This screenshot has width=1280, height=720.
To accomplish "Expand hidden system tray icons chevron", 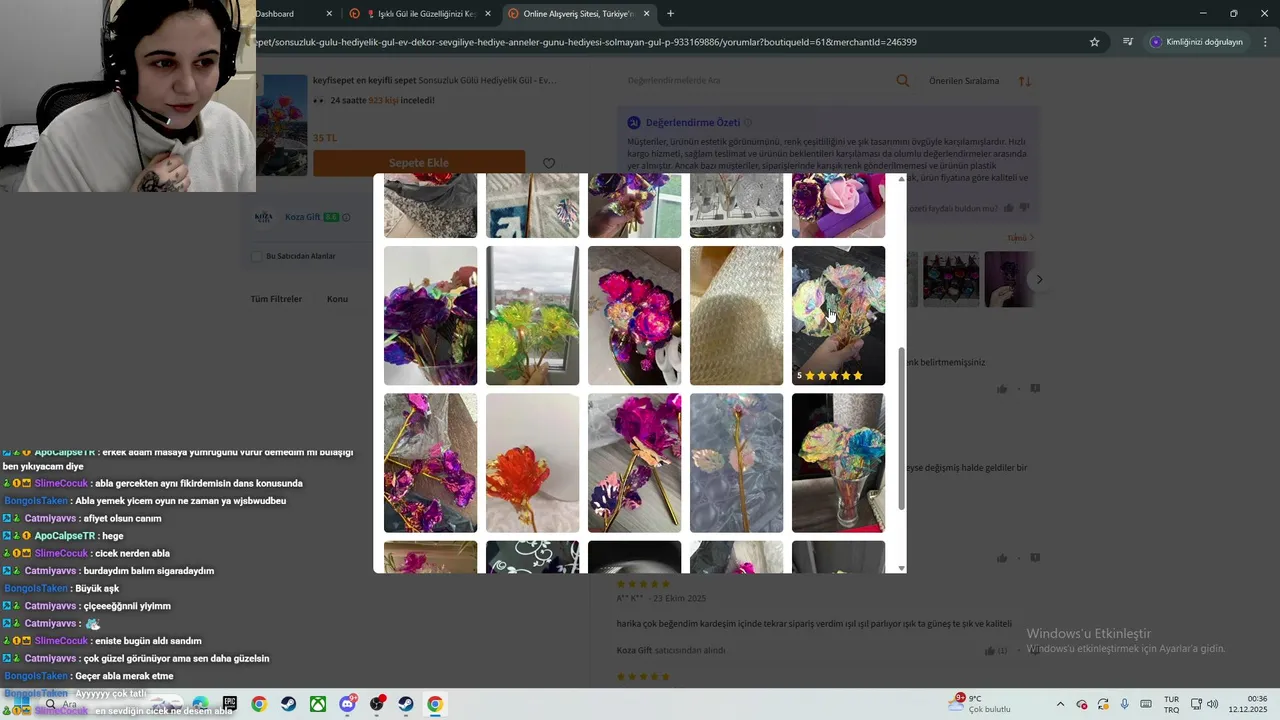I will (x=1060, y=704).
